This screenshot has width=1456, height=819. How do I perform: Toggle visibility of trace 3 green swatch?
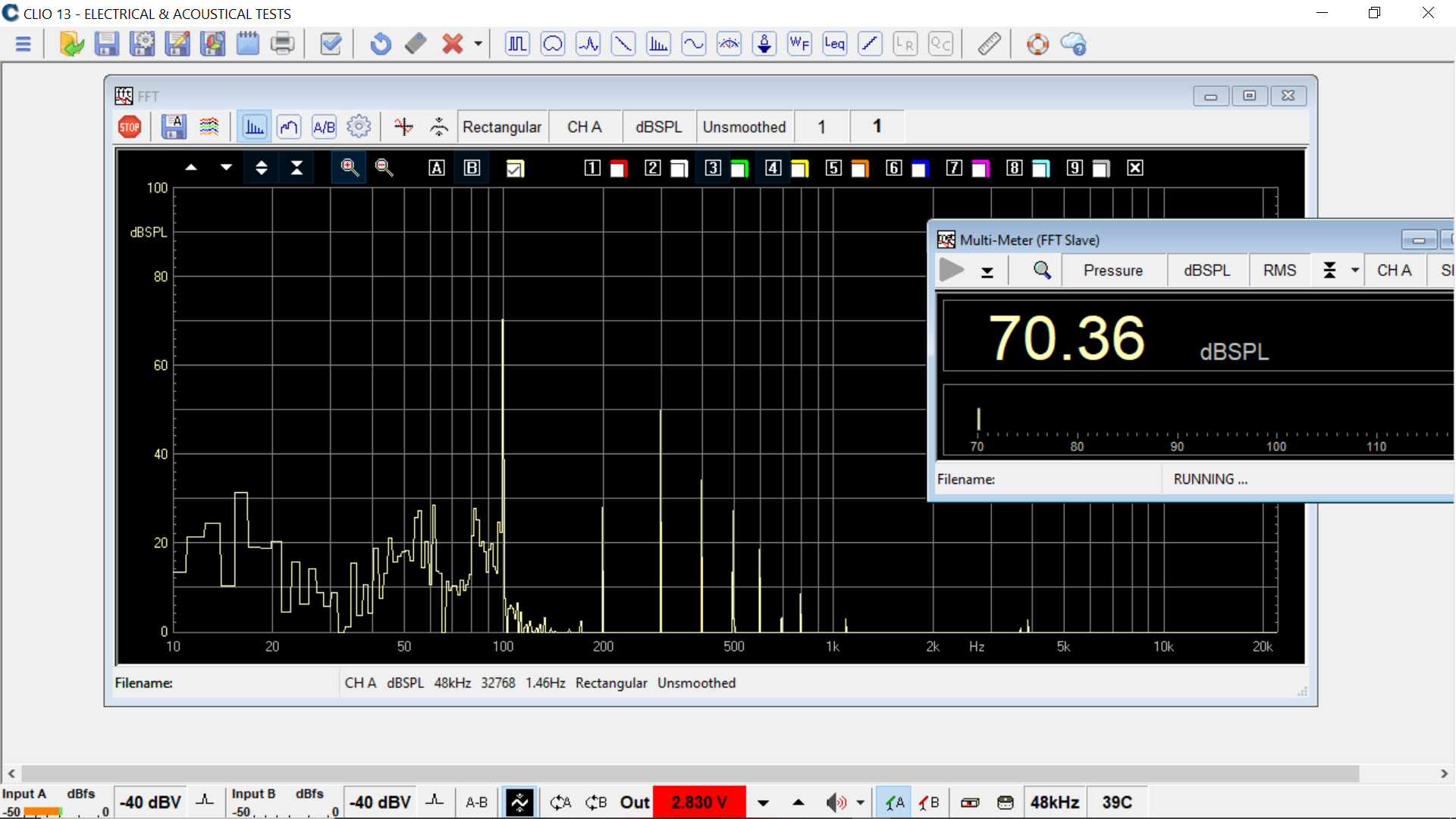[x=739, y=168]
